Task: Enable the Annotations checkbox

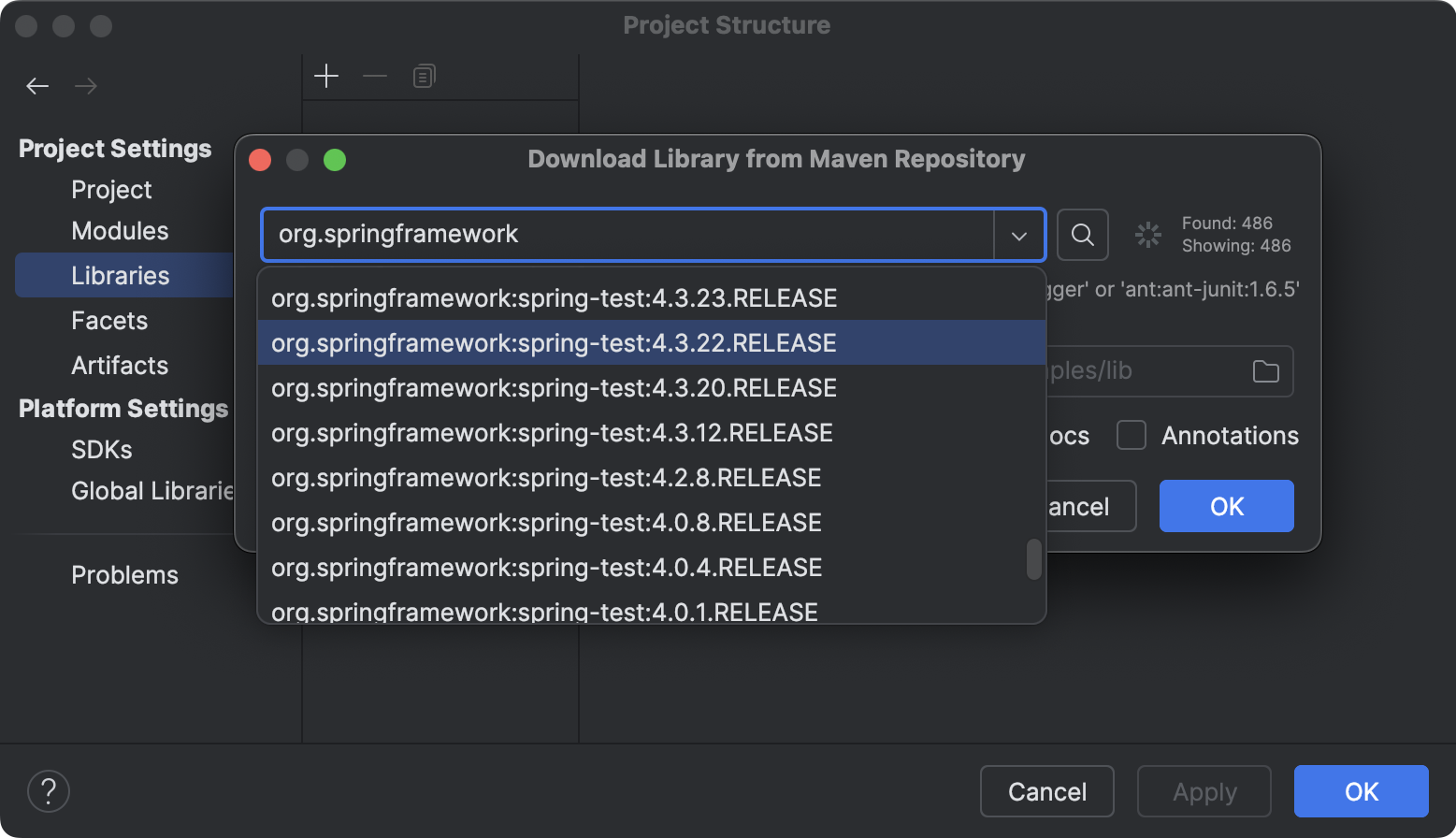Action: pos(1132,435)
